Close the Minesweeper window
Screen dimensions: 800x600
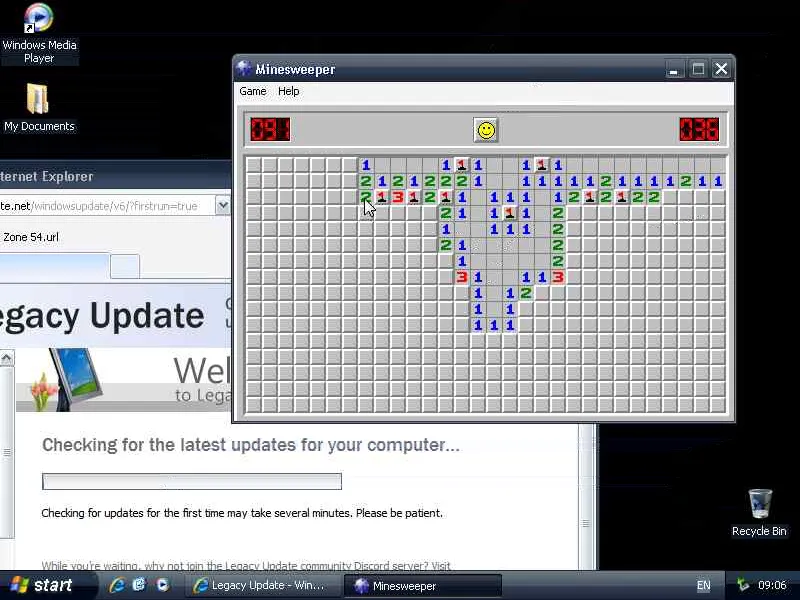pos(721,69)
